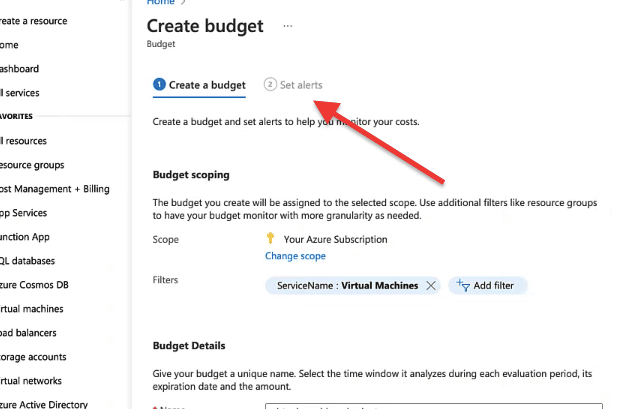Screen dimensions: 623x409
Task: Click the Create budget page title
Action: [x=205, y=26]
